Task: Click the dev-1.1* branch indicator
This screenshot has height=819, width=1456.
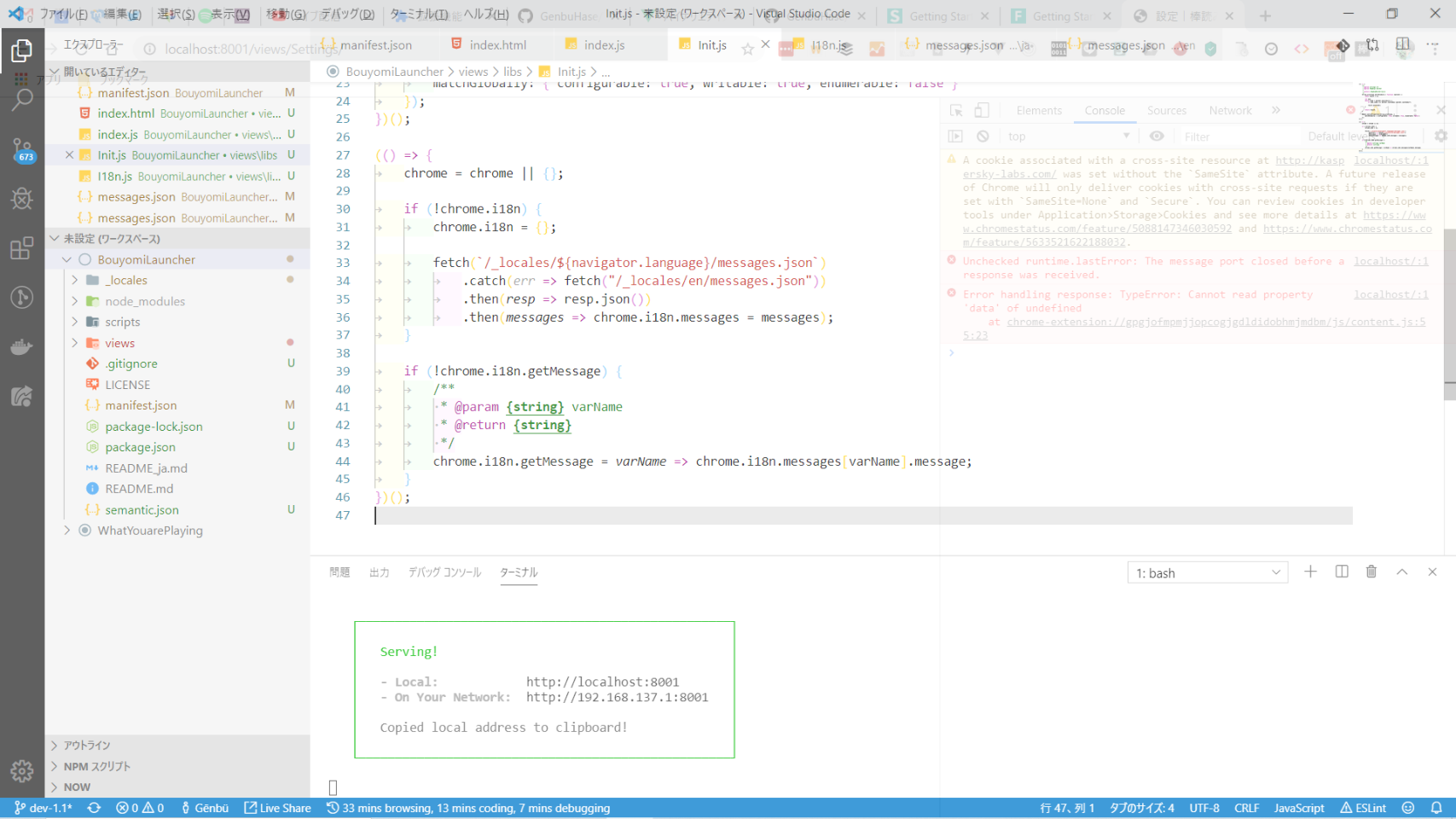Action: pos(44,808)
